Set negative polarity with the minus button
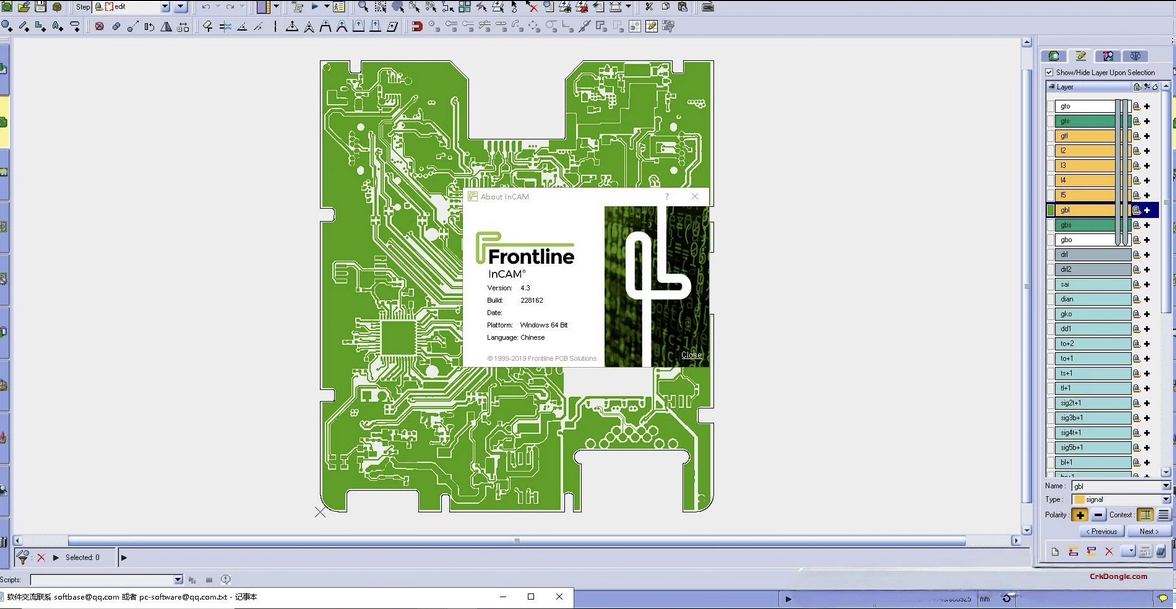Viewport: 1176px width, 609px height. point(1098,514)
